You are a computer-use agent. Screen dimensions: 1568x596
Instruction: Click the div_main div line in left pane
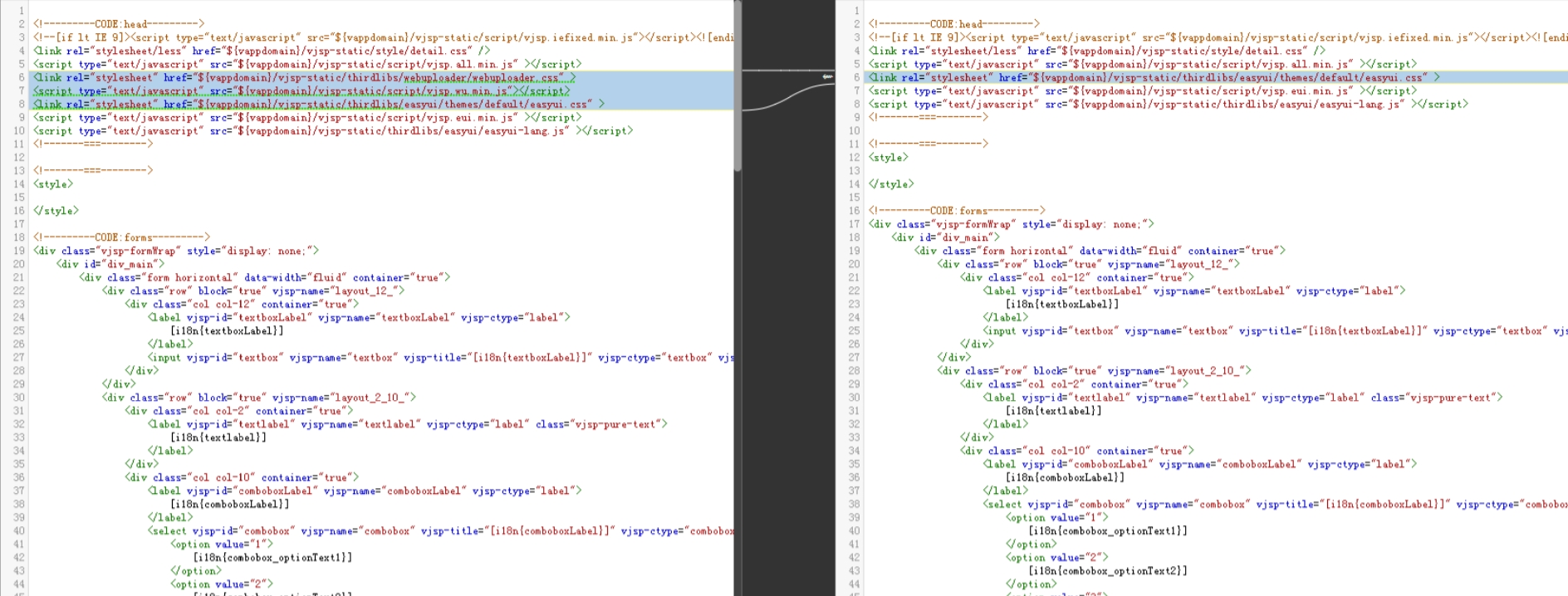(110, 264)
